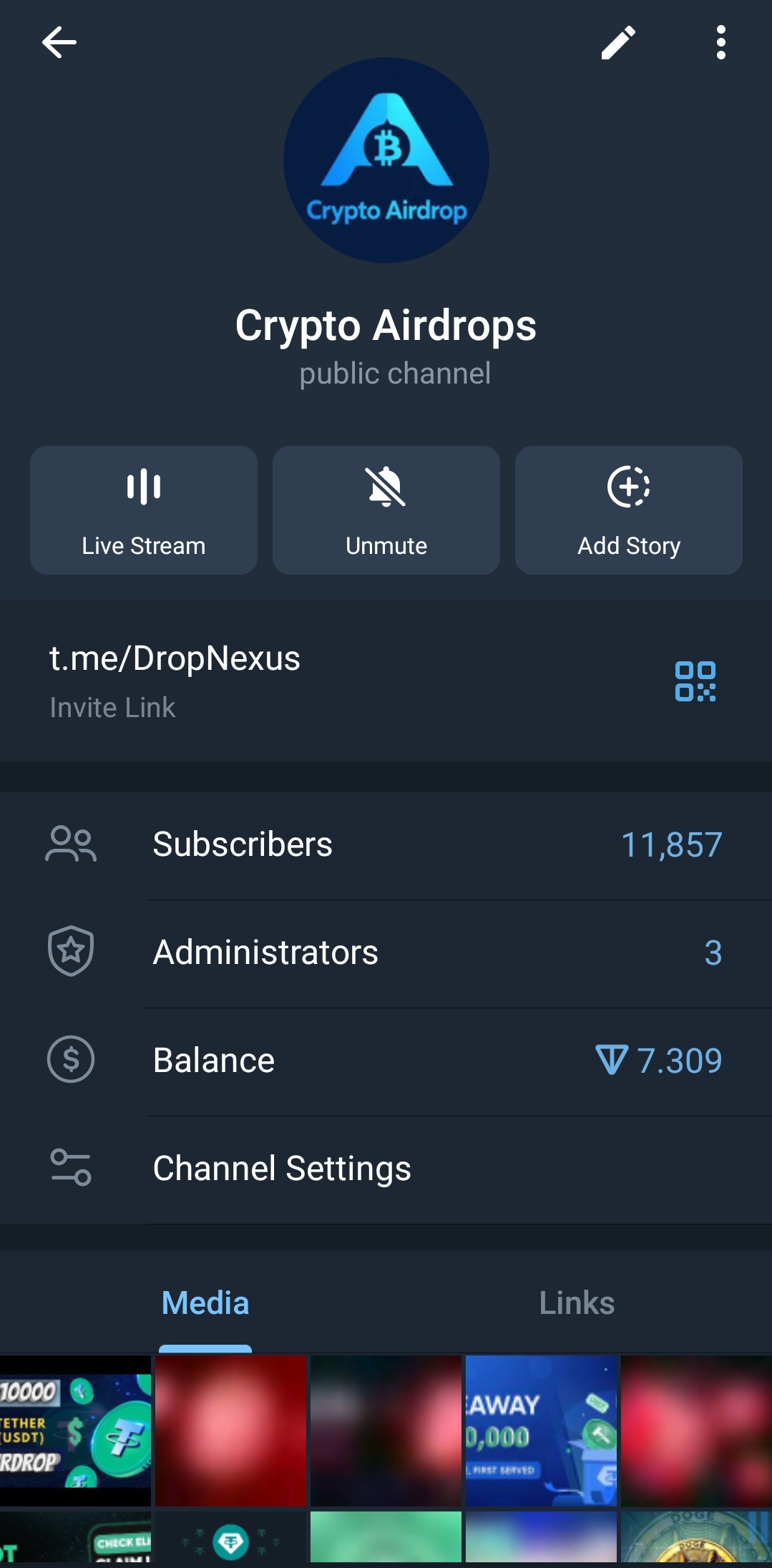Viewport: 772px width, 1568px height.
Task: Tap the subscriber count 11,857
Action: click(671, 844)
